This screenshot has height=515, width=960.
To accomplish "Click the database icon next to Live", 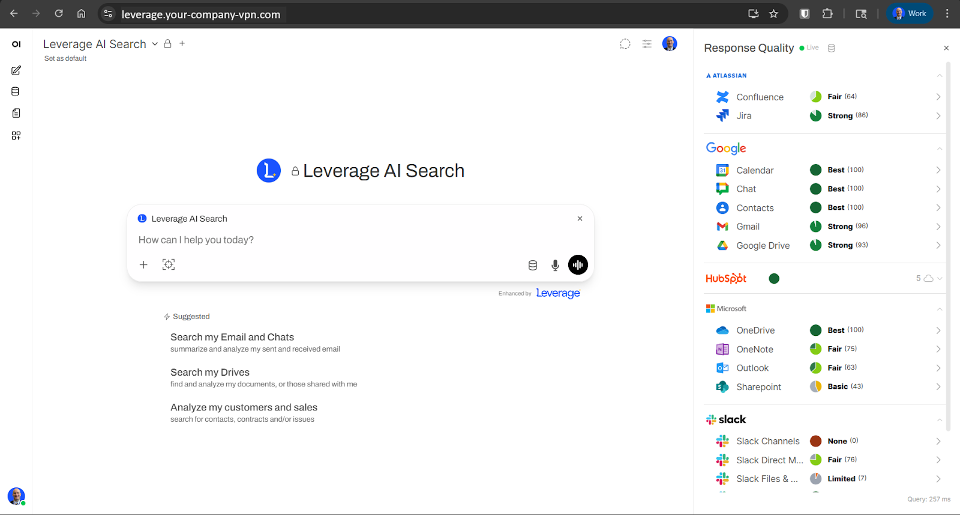I will 831,48.
